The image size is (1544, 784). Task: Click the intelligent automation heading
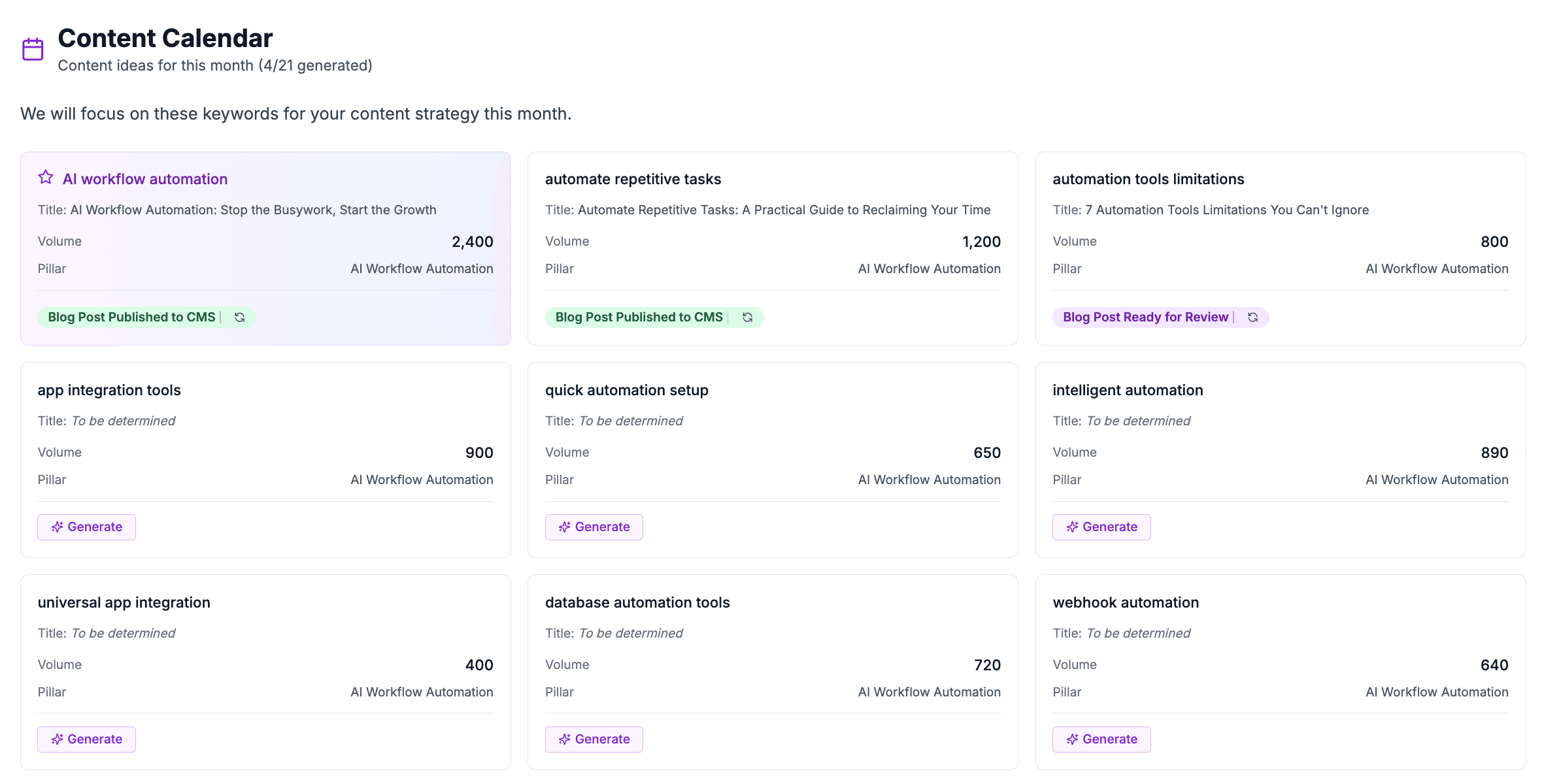click(x=1128, y=390)
